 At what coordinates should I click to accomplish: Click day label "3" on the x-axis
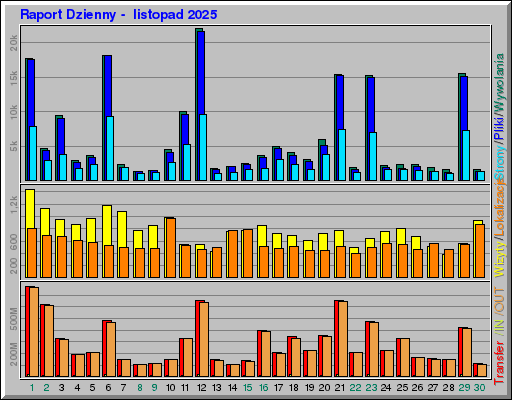click(x=62, y=388)
